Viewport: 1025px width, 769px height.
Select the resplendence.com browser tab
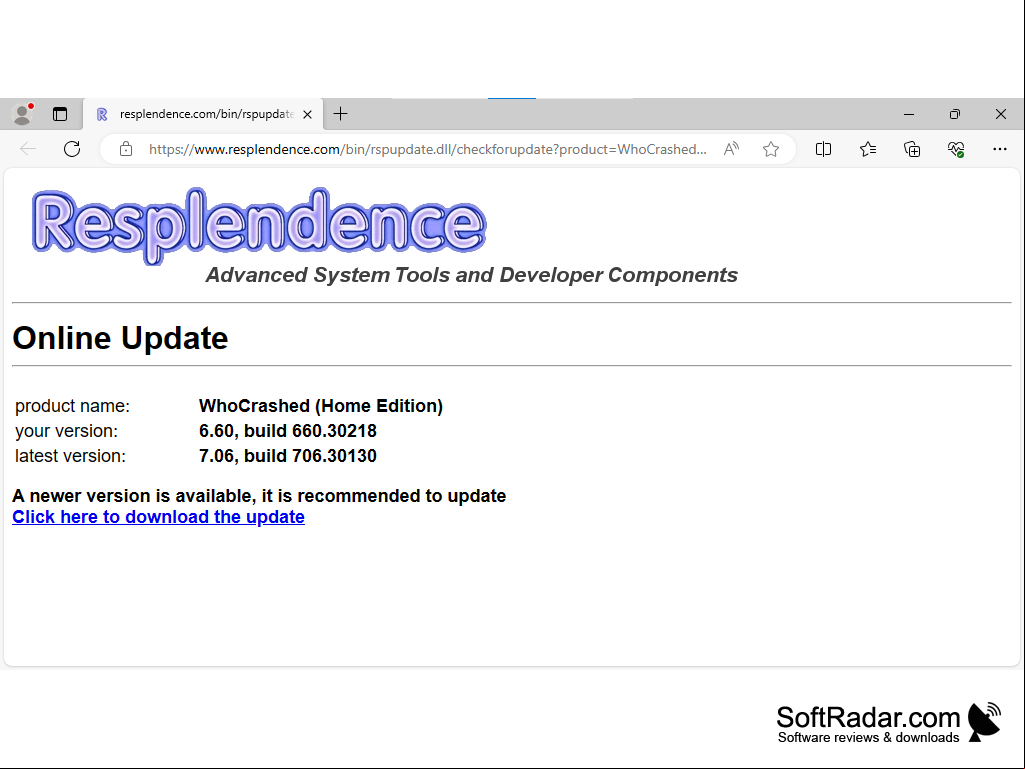[204, 114]
